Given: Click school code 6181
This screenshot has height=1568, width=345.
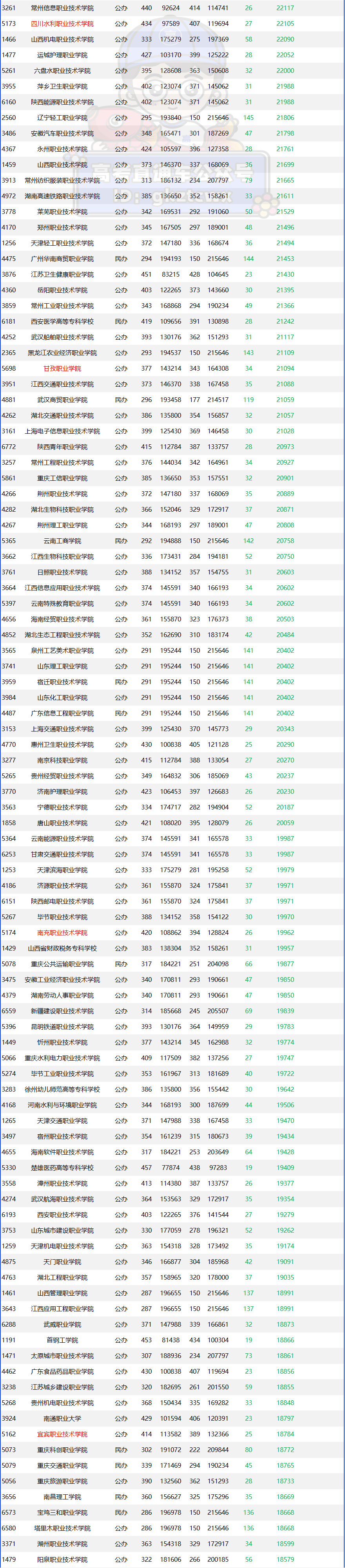Looking at the screenshot, I should tap(9, 321).
